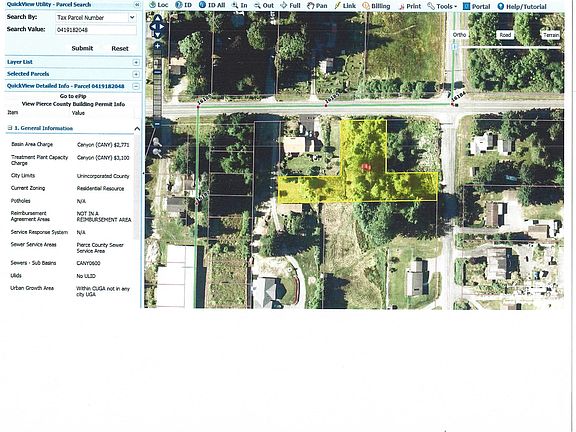576x432 pixels.
Task: Select the 'Current Zoning' label
Action: (28, 188)
